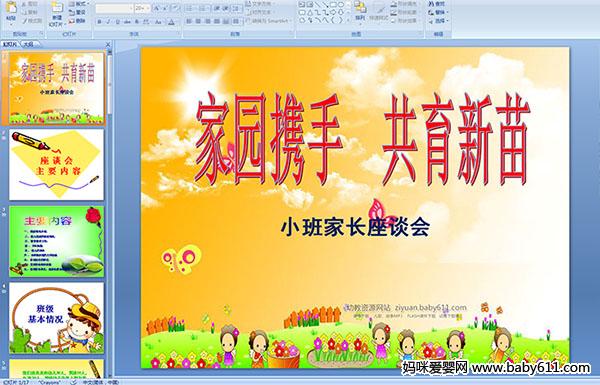Select the oval shape in shapes gallery
Image resolution: width=600 pixels, height=385 pixels.
341,4
